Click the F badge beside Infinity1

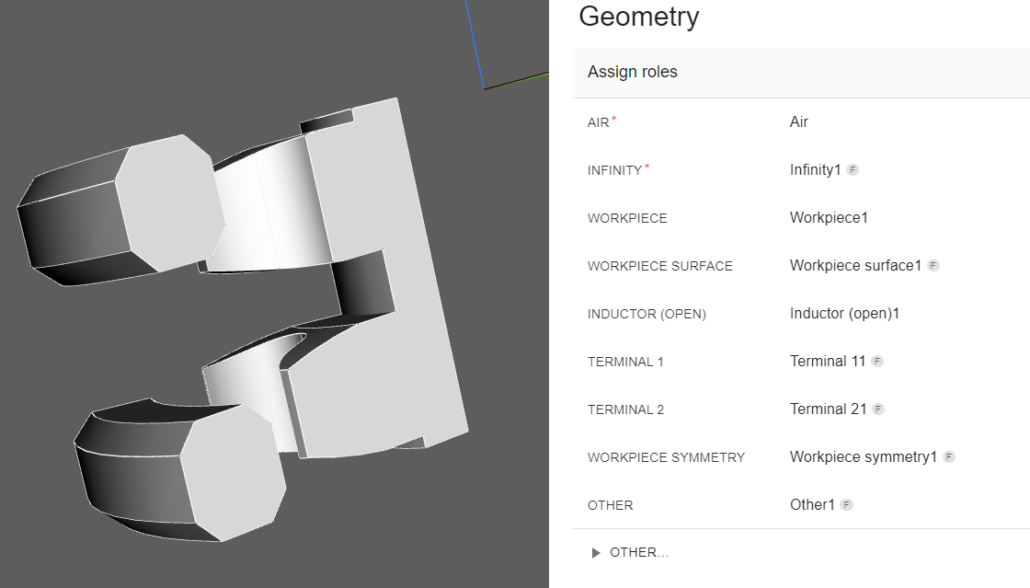(x=852, y=170)
